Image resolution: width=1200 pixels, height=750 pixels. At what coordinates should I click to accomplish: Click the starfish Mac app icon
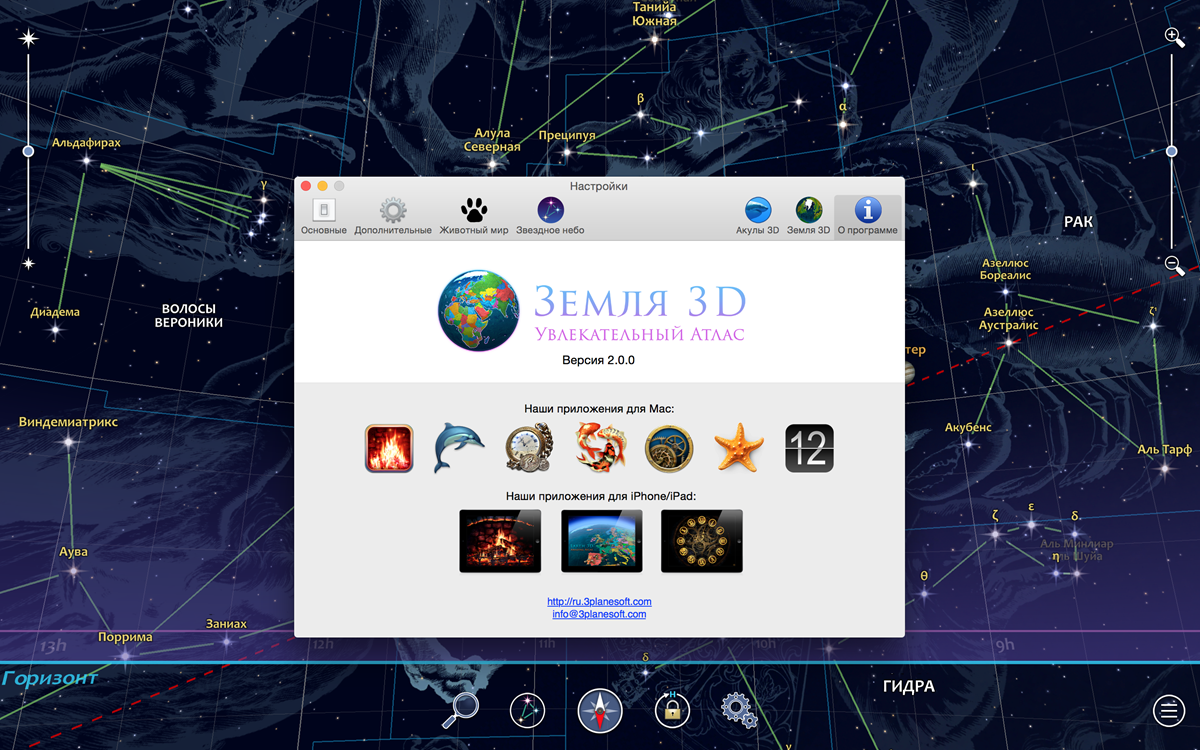739,449
